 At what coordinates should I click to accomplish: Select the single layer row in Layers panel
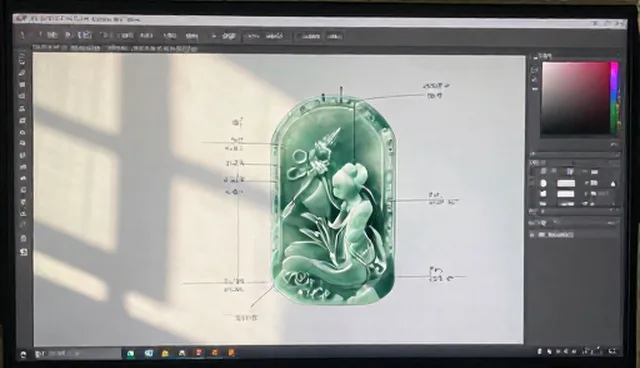pyautogui.click(x=573, y=235)
